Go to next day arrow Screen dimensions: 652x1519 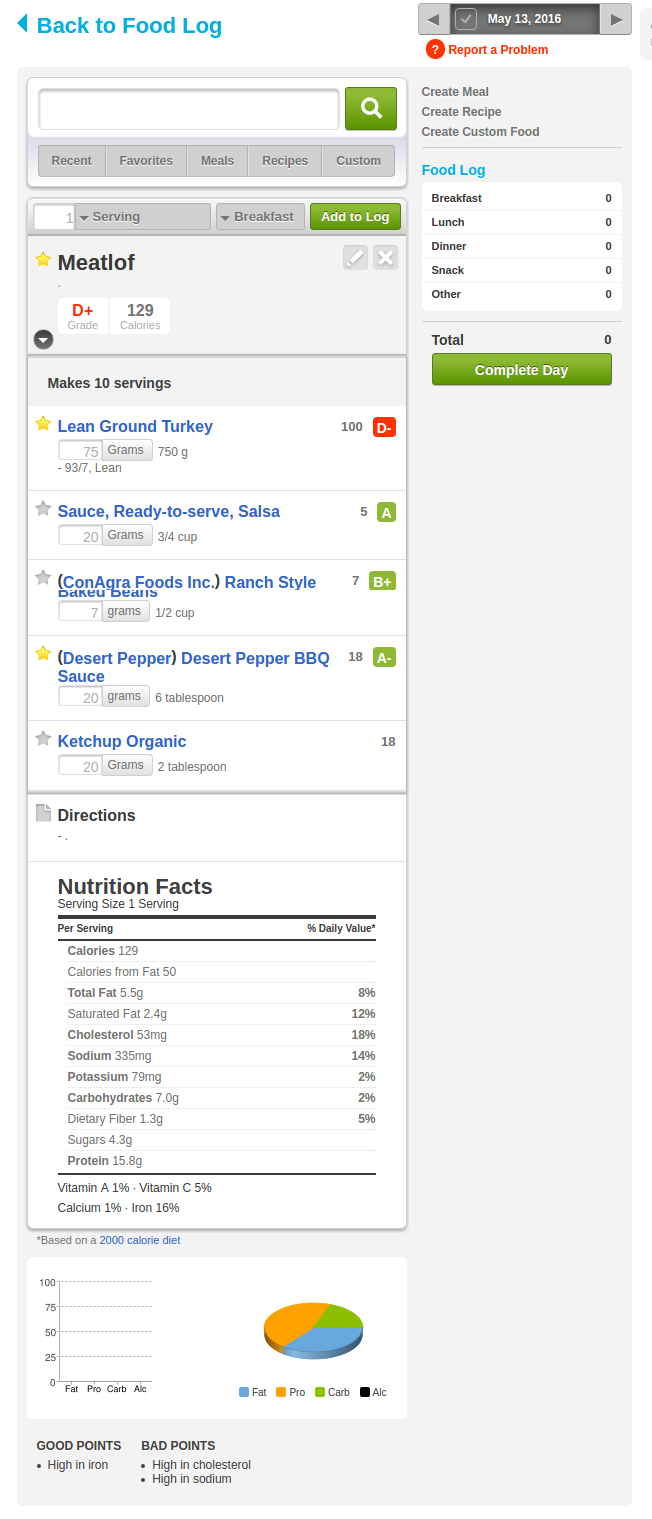(617, 19)
